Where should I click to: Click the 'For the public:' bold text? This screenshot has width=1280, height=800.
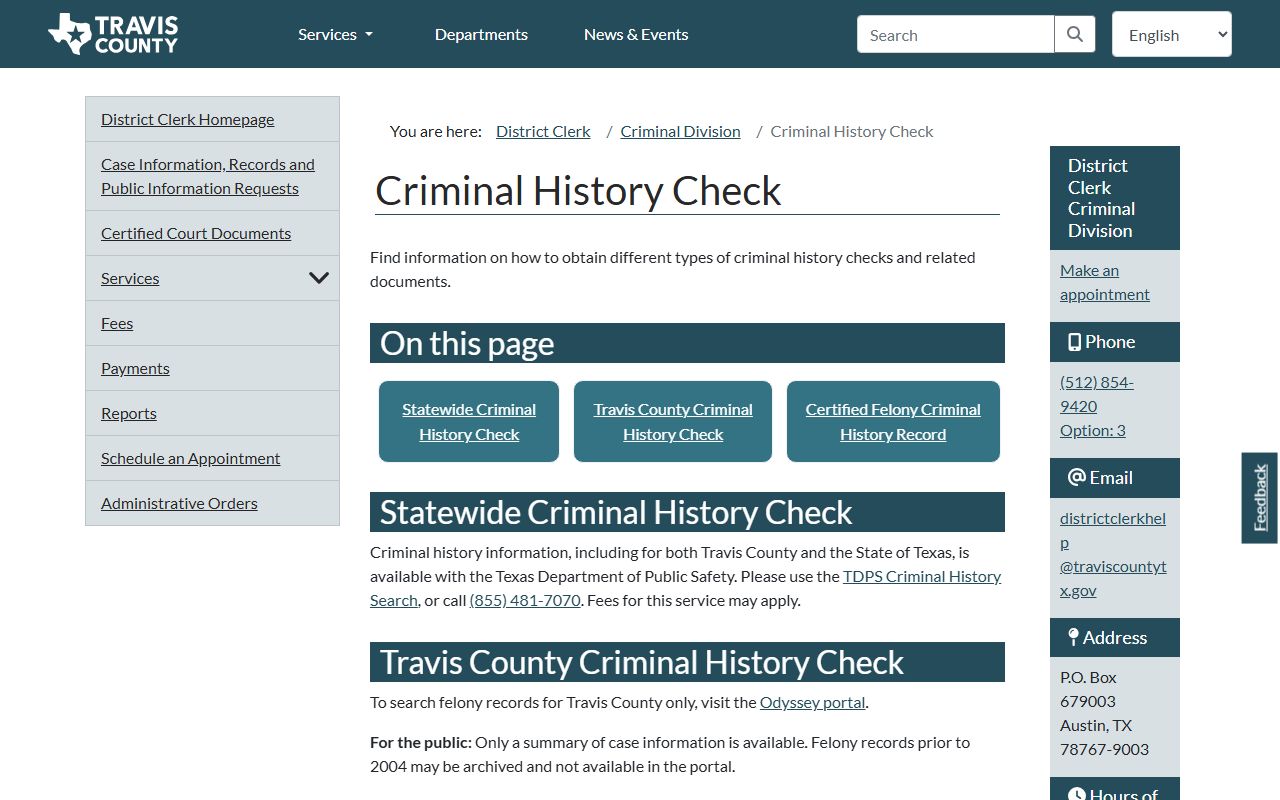(x=420, y=742)
